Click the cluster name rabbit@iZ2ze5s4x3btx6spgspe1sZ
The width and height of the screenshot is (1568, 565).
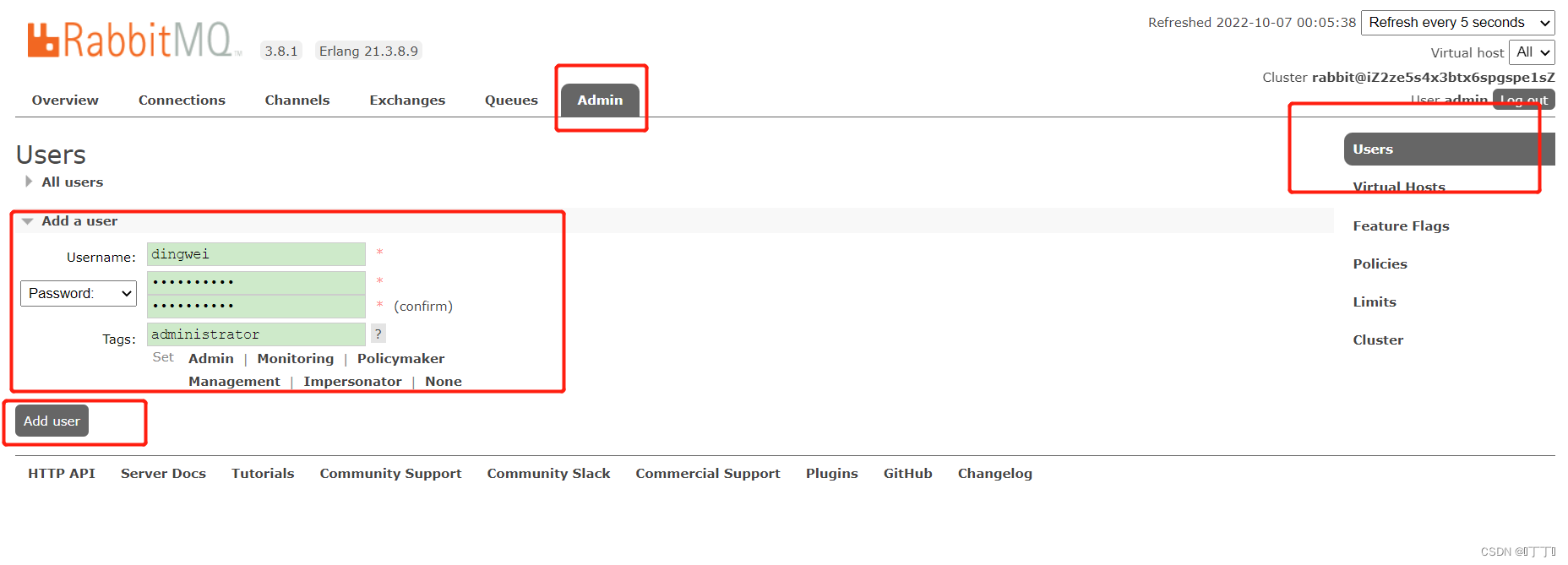tap(1433, 77)
